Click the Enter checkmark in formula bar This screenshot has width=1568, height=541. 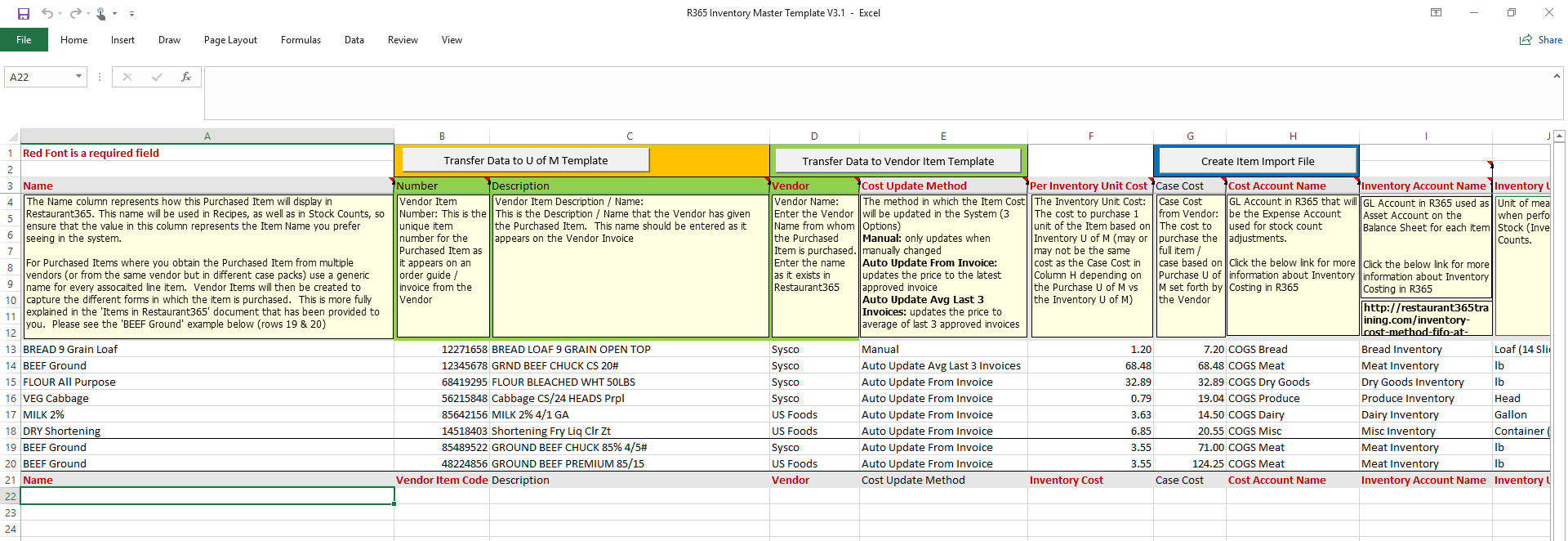point(157,77)
